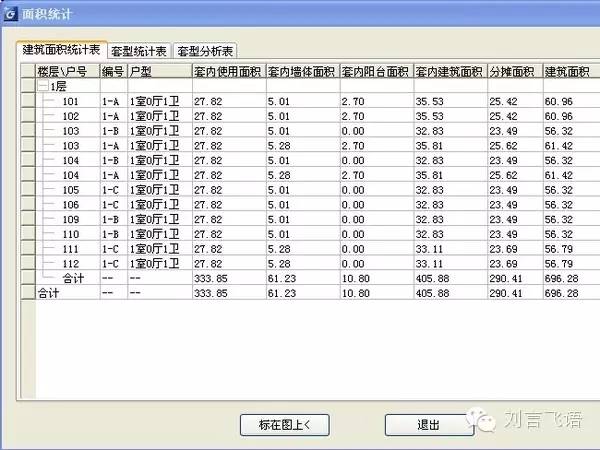
Task: Select unit 106 in the tree
Action: pyautogui.click(x=70, y=205)
